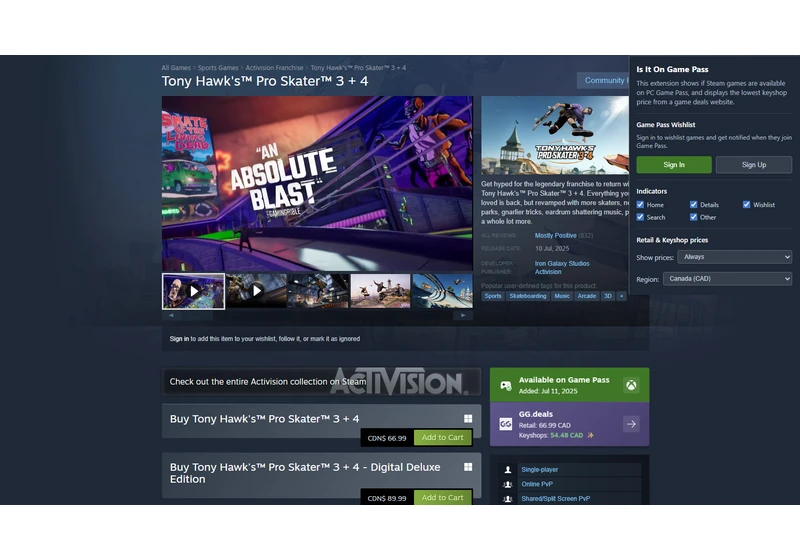Click the main trailer video player
800x560 pixels.
point(317,184)
